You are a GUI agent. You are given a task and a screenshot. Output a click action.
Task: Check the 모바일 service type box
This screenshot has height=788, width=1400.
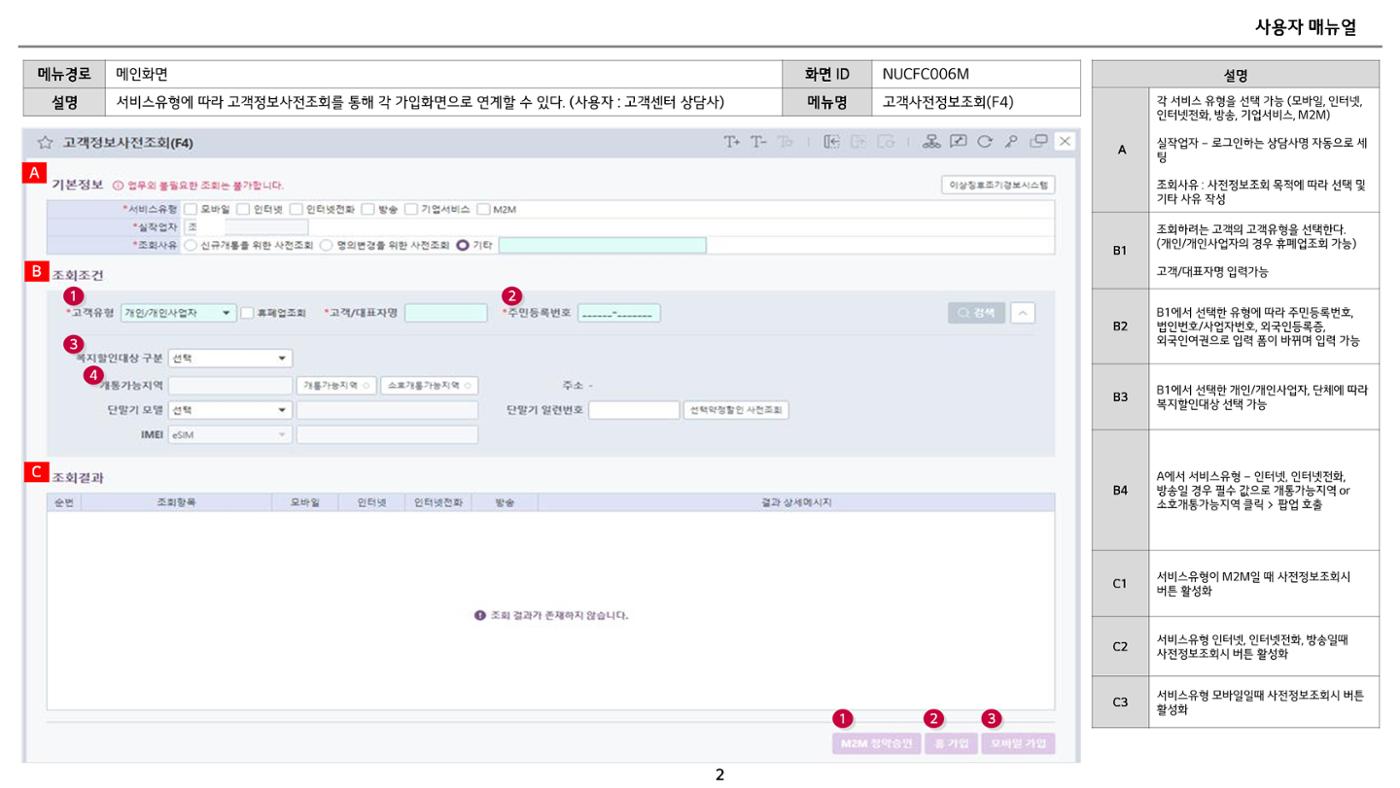click(190, 210)
